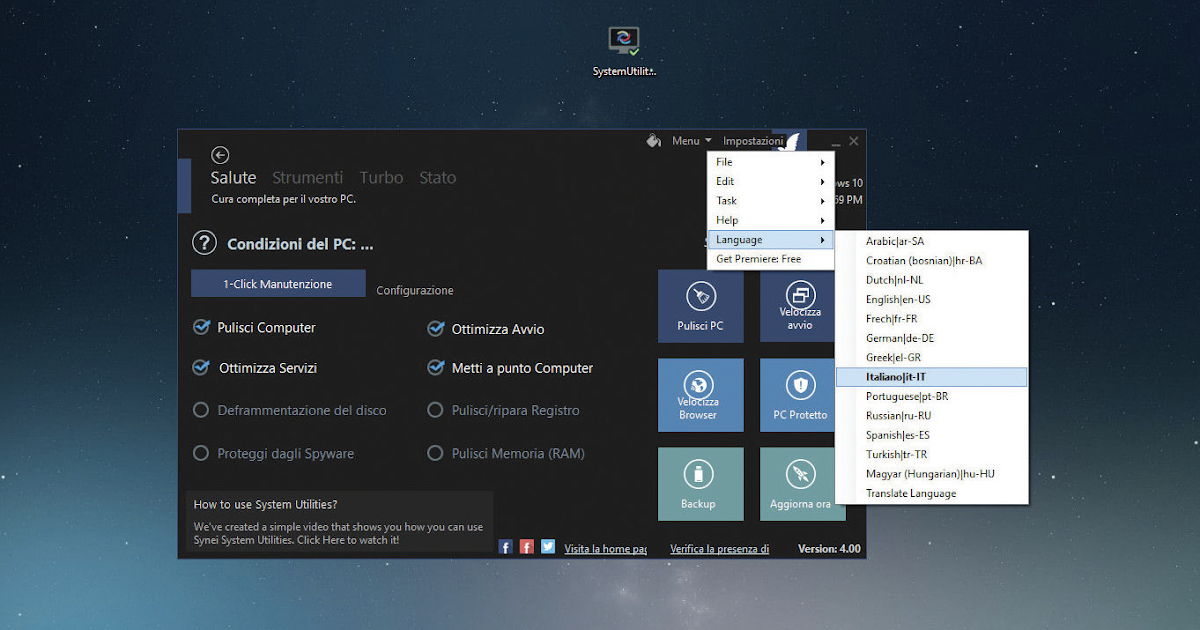Open the Pulisci PC tile

[x=700, y=305]
